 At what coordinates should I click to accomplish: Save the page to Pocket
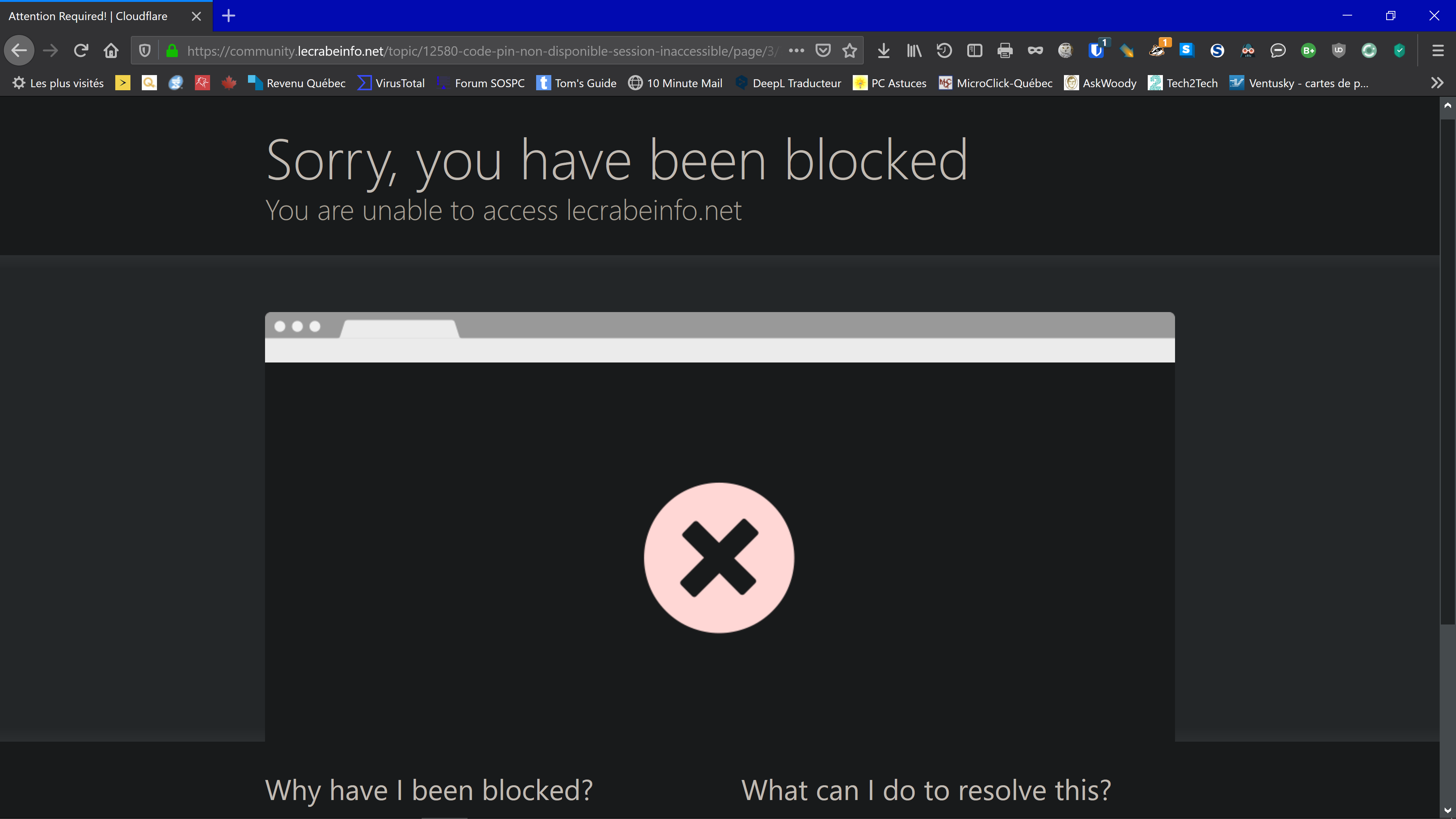(x=823, y=51)
